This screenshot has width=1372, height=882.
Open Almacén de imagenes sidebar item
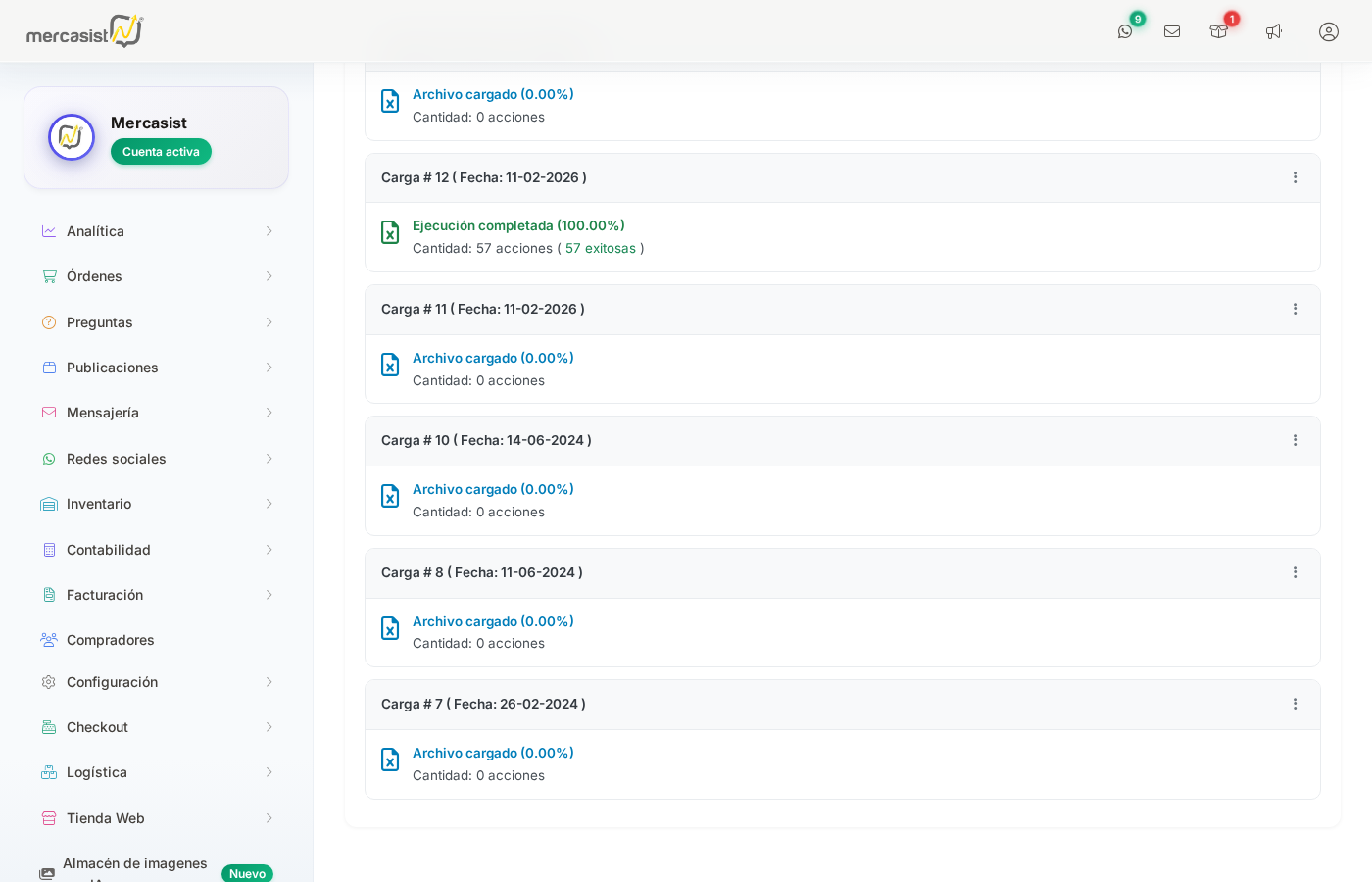click(x=134, y=864)
